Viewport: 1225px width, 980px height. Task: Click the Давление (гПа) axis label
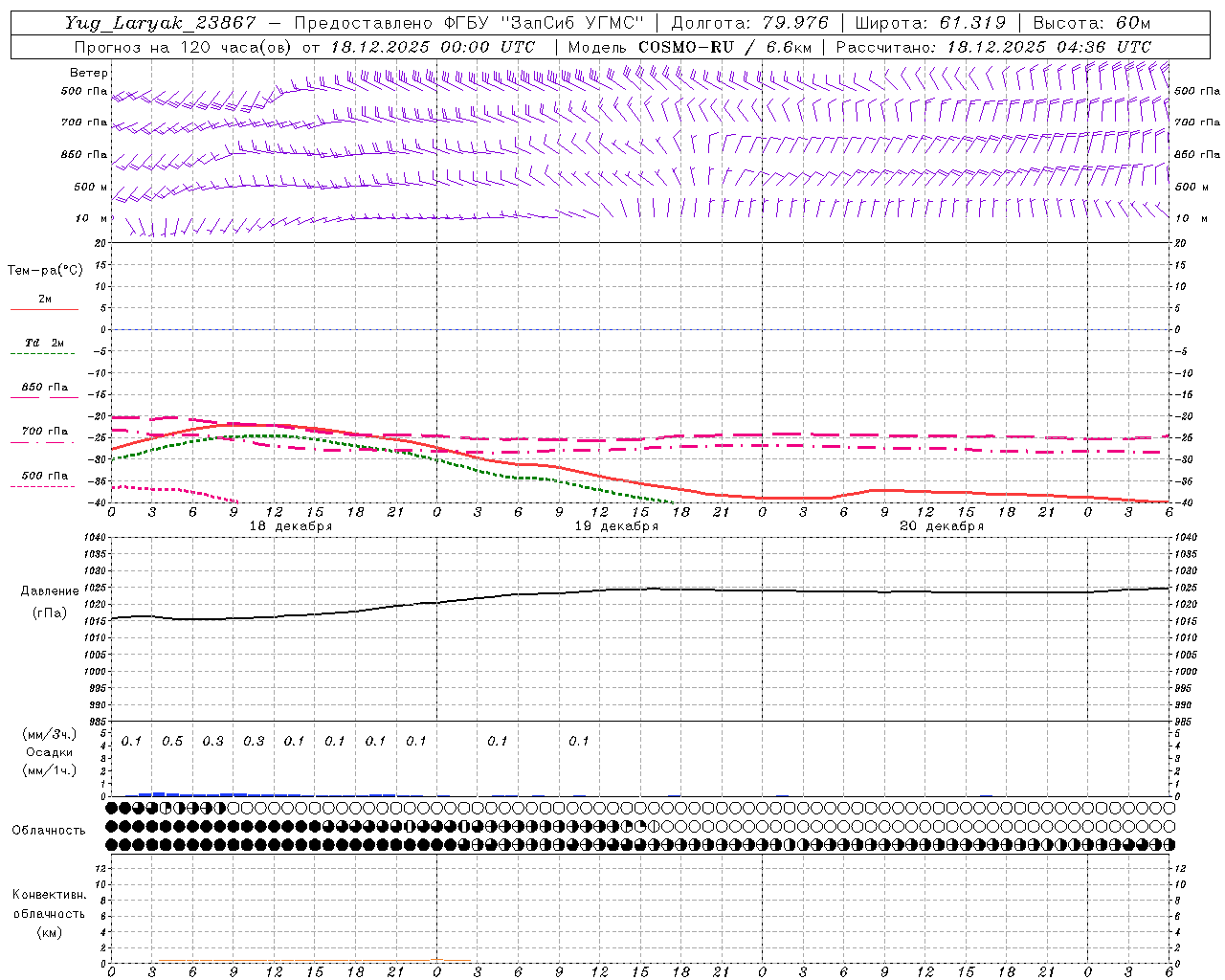click(x=50, y=602)
